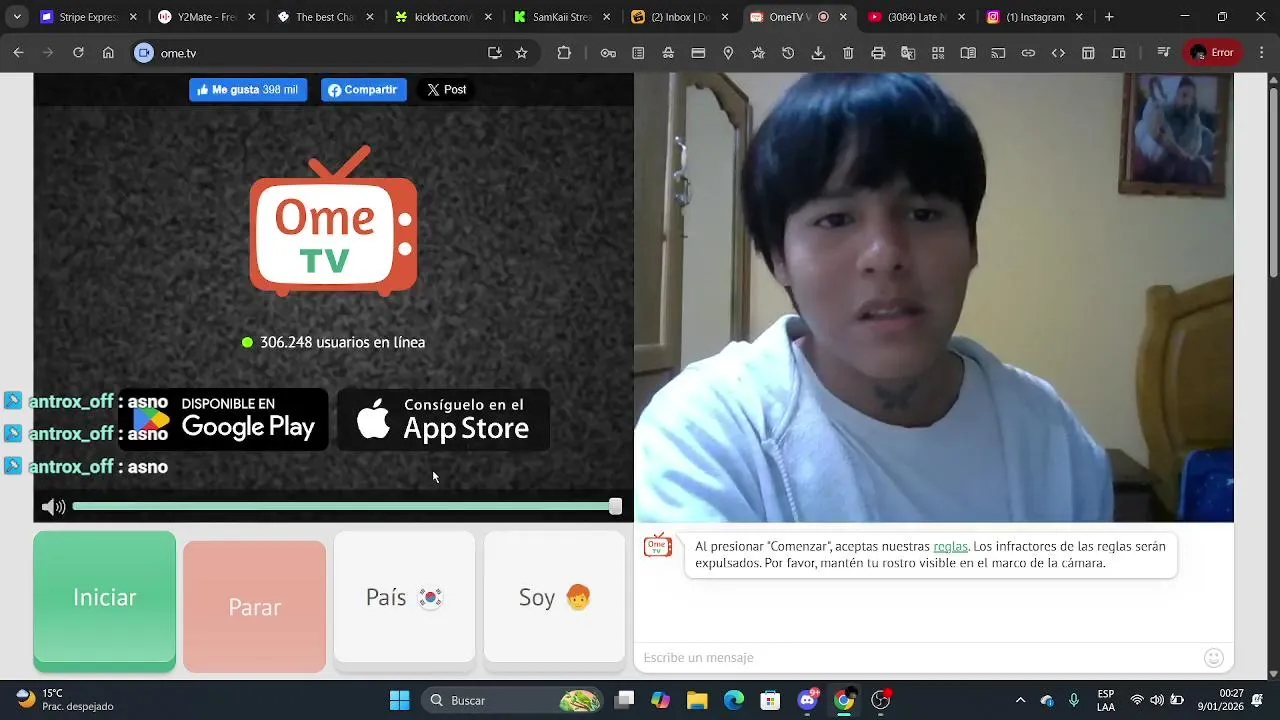Click the trash delete toolbar icon

848,53
